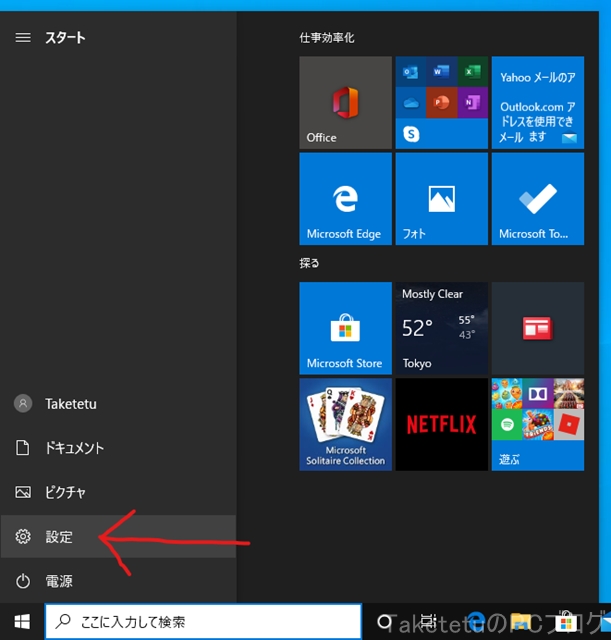Open Microsoft Store from the taskbar
Screen dimensions: 611x640
point(566,622)
